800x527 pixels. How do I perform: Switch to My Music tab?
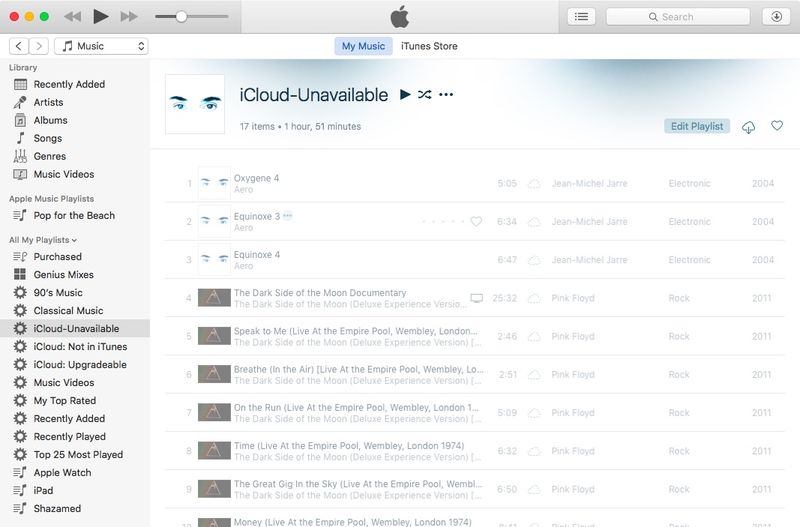[363, 46]
